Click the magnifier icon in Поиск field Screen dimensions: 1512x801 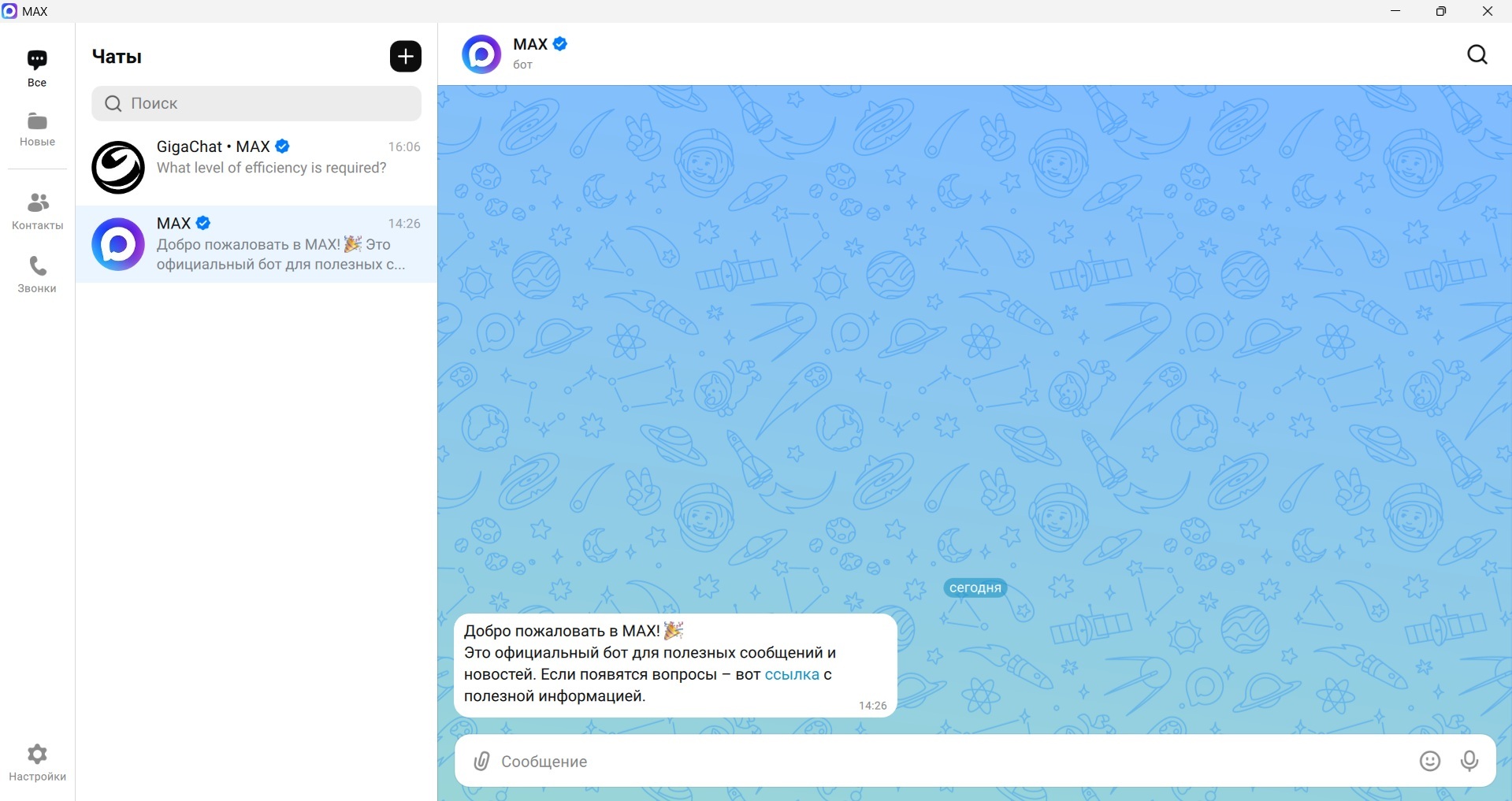click(113, 104)
